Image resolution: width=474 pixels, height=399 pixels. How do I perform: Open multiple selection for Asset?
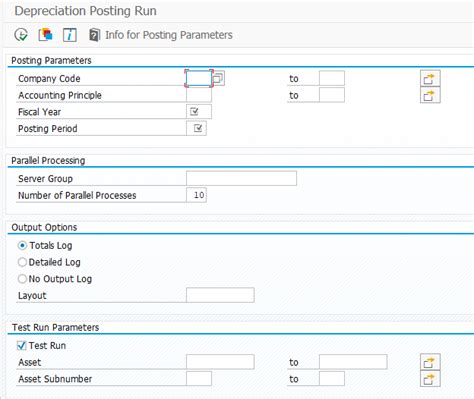(430, 362)
